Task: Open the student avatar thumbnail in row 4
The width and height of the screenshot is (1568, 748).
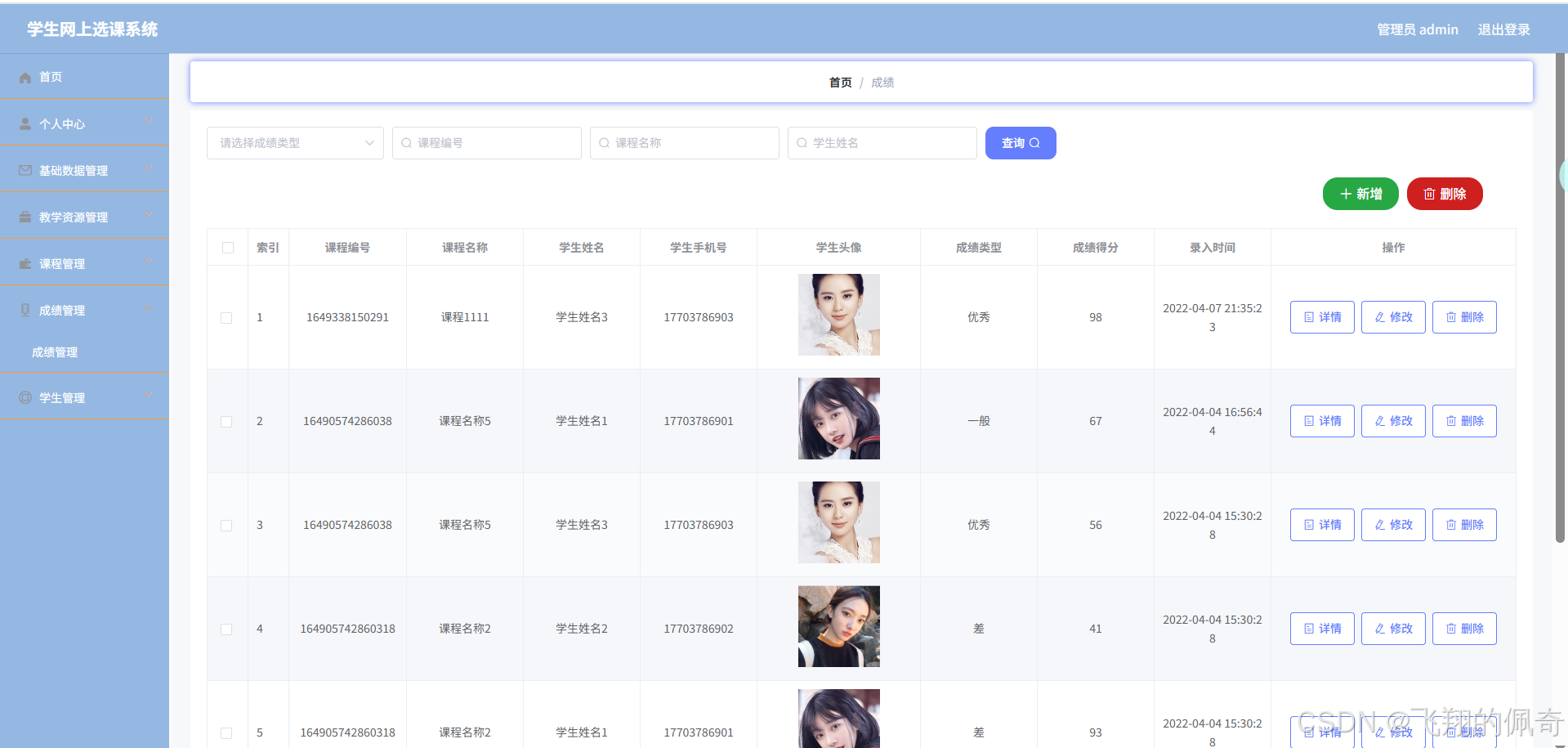Action: click(x=839, y=626)
